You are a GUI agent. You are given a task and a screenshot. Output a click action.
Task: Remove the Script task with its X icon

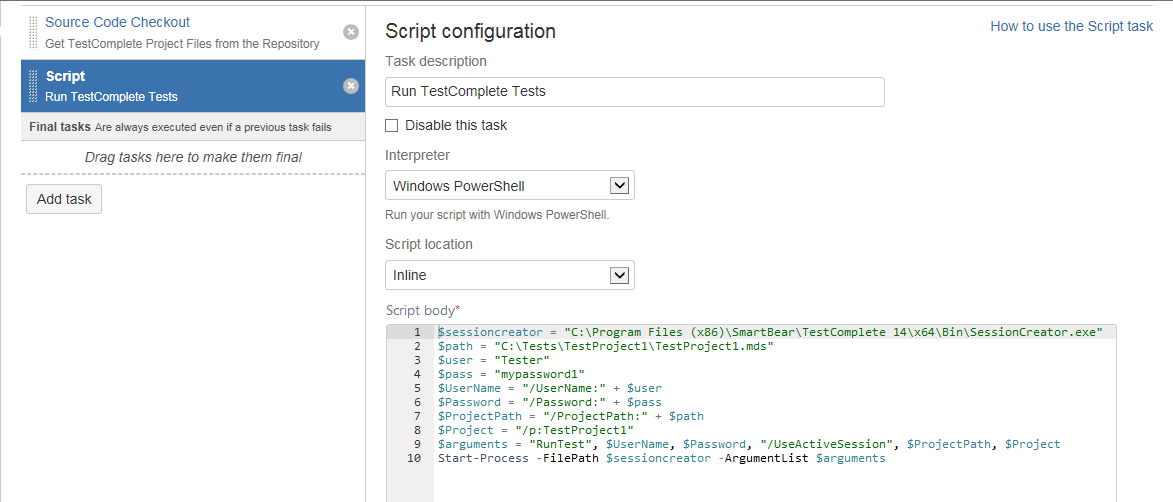(x=351, y=86)
